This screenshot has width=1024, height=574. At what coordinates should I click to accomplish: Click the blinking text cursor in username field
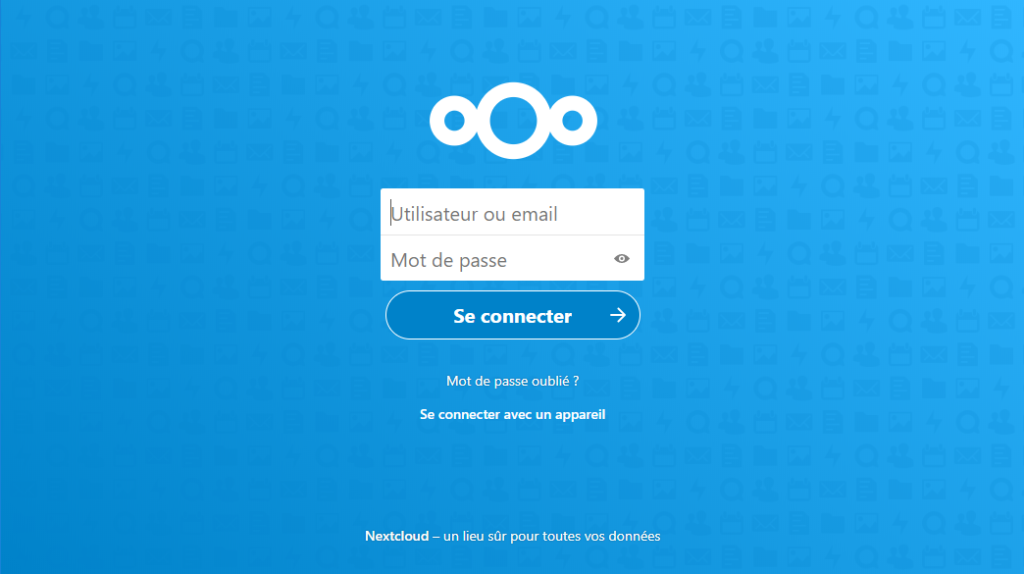[x=391, y=213]
